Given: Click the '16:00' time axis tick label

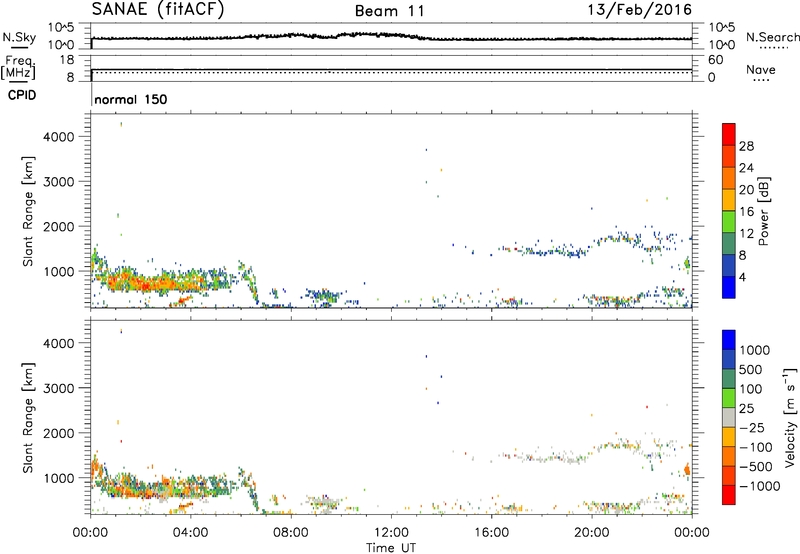Looking at the screenshot, I should point(491,533).
